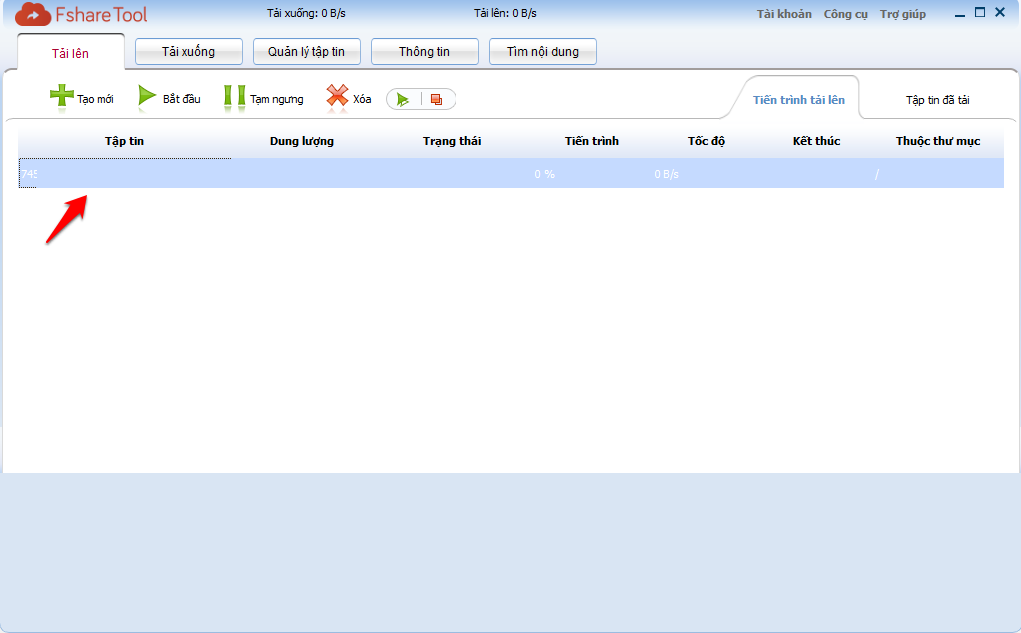Pause uploads with the Tạm ngưng icon
The width and height of the screenshot is (1021, 633).
(x=234, y=97)
